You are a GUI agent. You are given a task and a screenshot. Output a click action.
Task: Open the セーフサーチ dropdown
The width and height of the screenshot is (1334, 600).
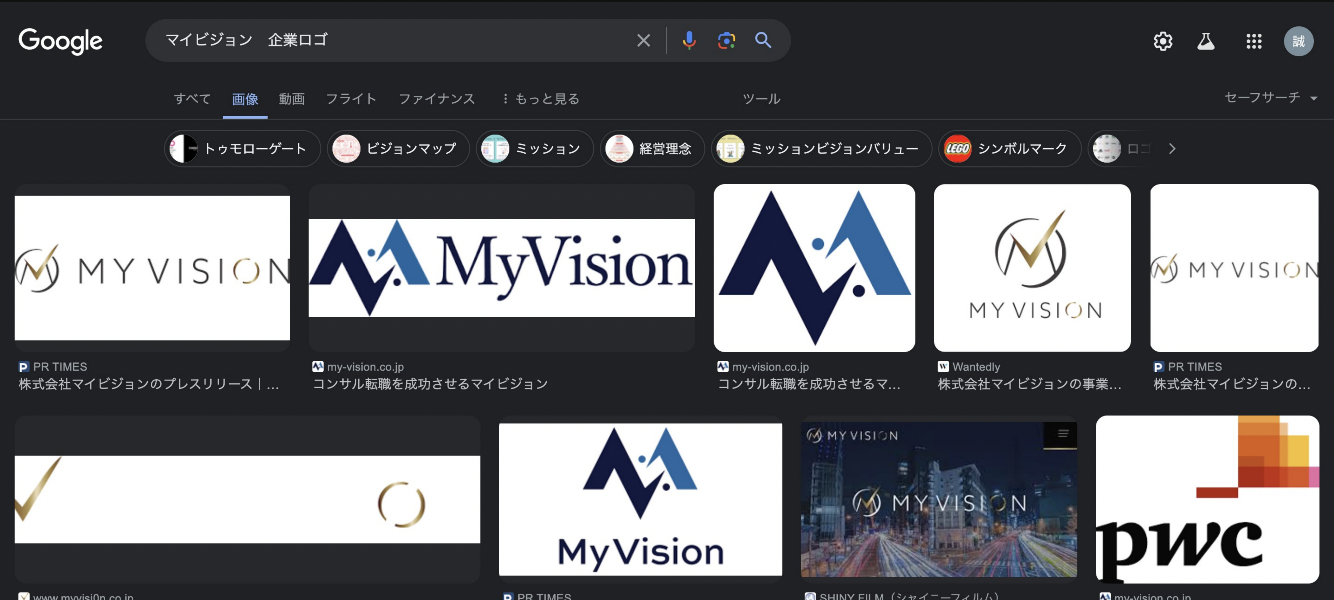click(x=1271, y=98)
